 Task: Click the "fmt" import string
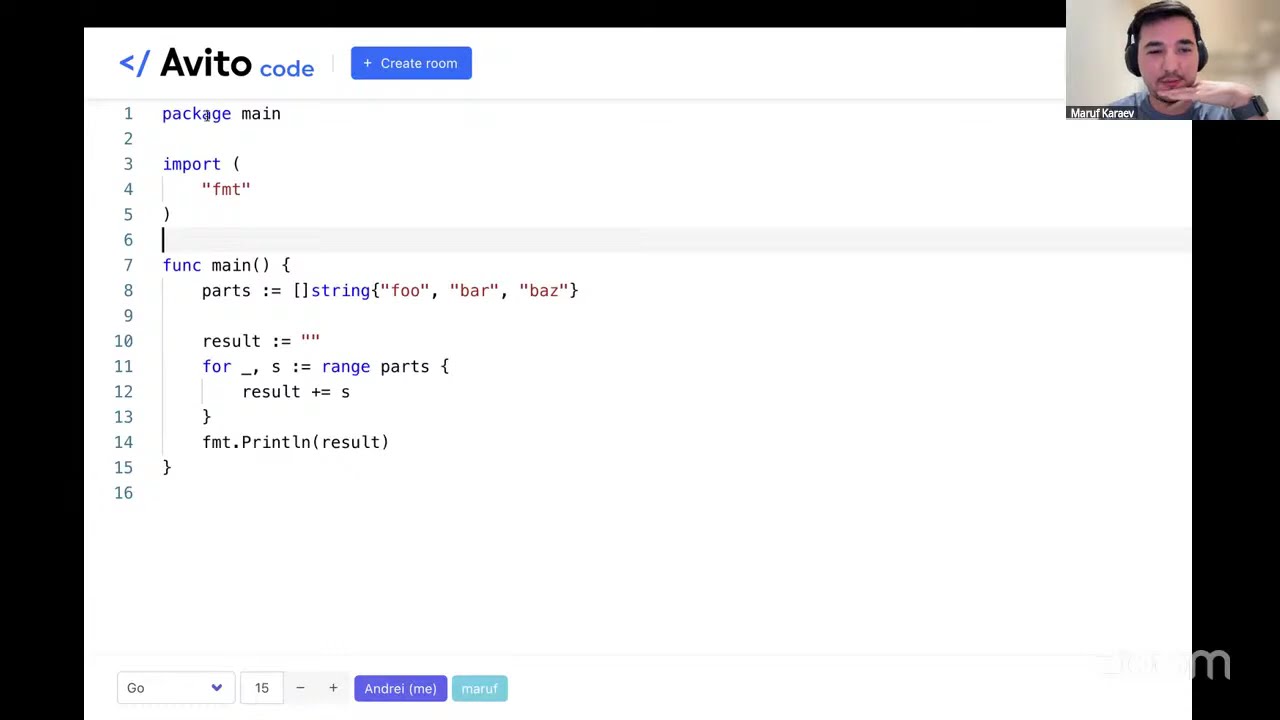tap(226, 189)
